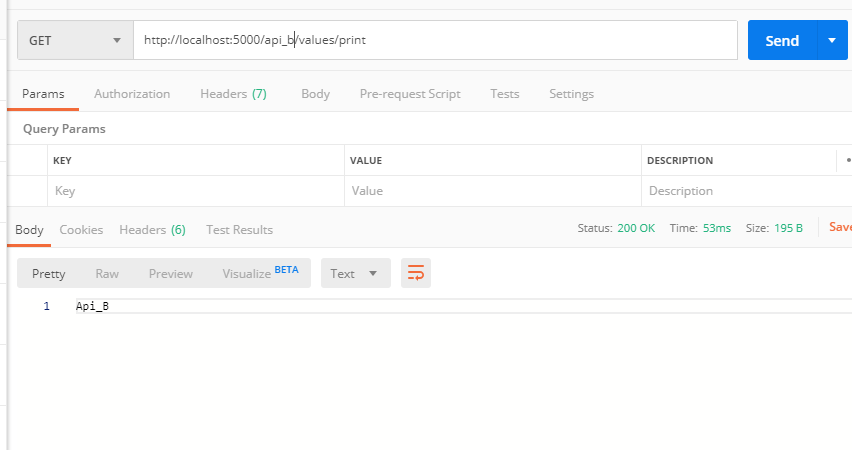Select the Visualize BETA view
852x450 pixels.
click(260, 273)
